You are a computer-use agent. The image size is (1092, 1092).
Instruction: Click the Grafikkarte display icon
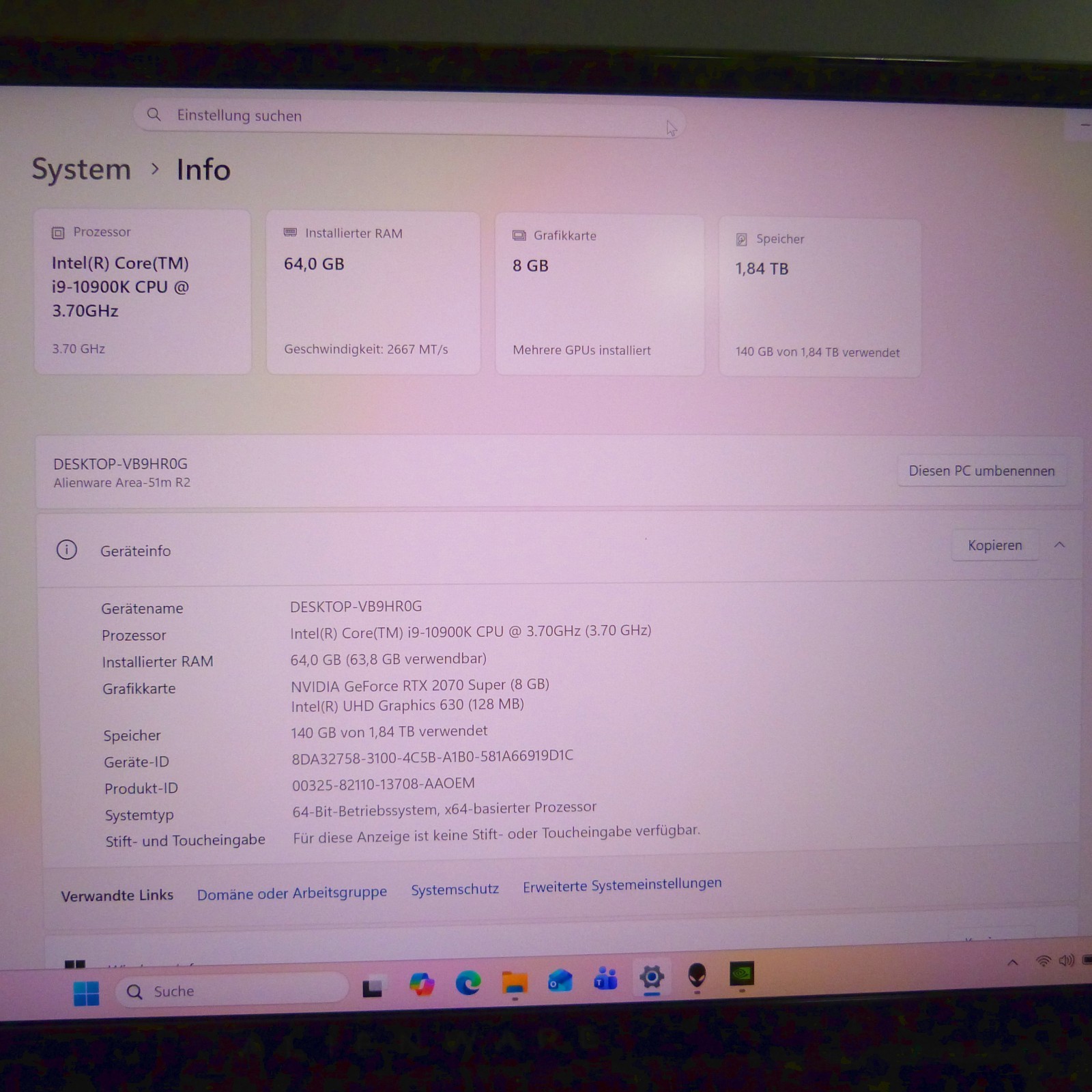pyautogui.click(x=519, y=235)
